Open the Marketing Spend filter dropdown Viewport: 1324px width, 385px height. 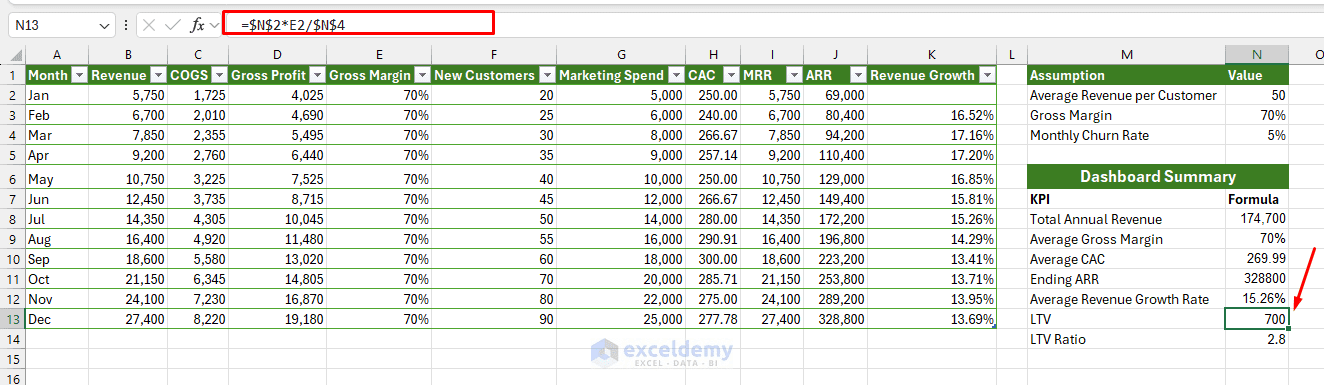675,75
